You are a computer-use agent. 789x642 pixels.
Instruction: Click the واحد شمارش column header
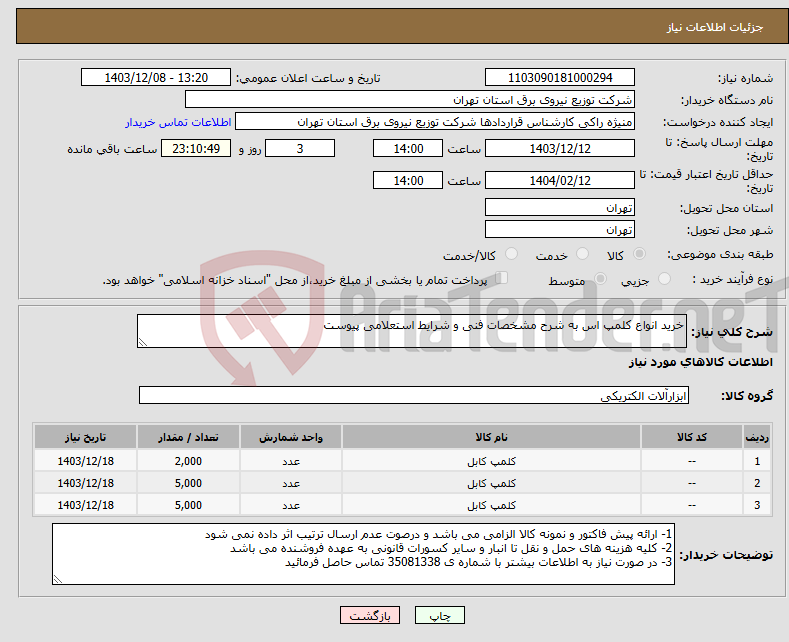tap(291, 437)
